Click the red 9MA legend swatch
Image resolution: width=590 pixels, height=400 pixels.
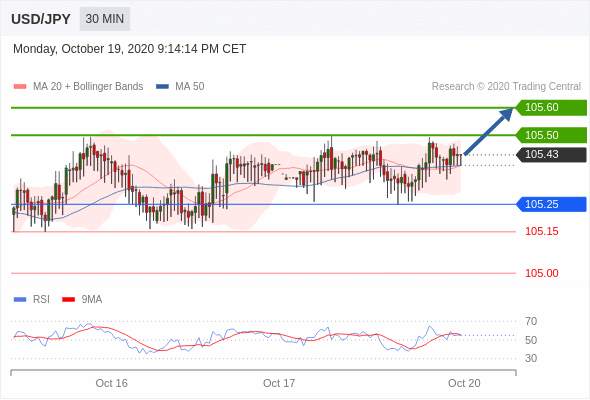[x=68, y=300]
